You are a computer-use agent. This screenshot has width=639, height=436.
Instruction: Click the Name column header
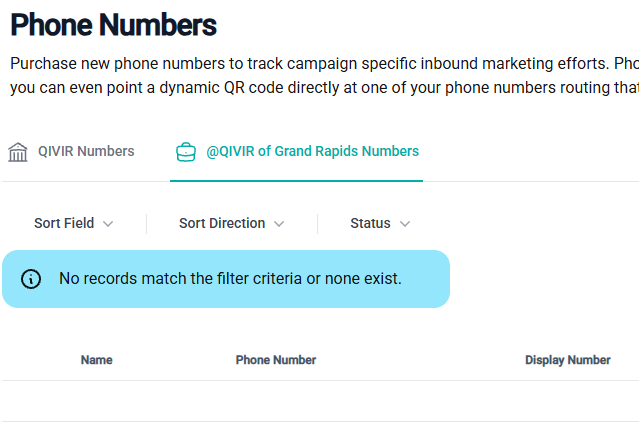tap(97, 360)
